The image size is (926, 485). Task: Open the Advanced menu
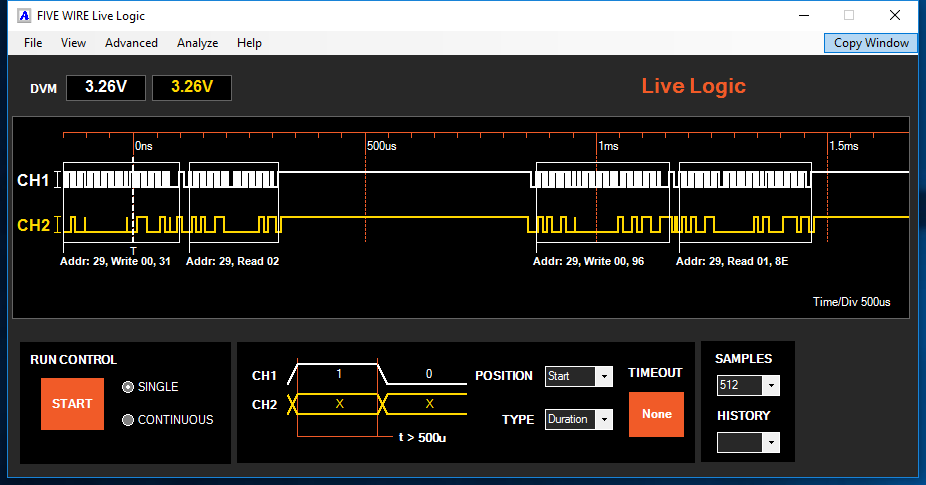131,43
